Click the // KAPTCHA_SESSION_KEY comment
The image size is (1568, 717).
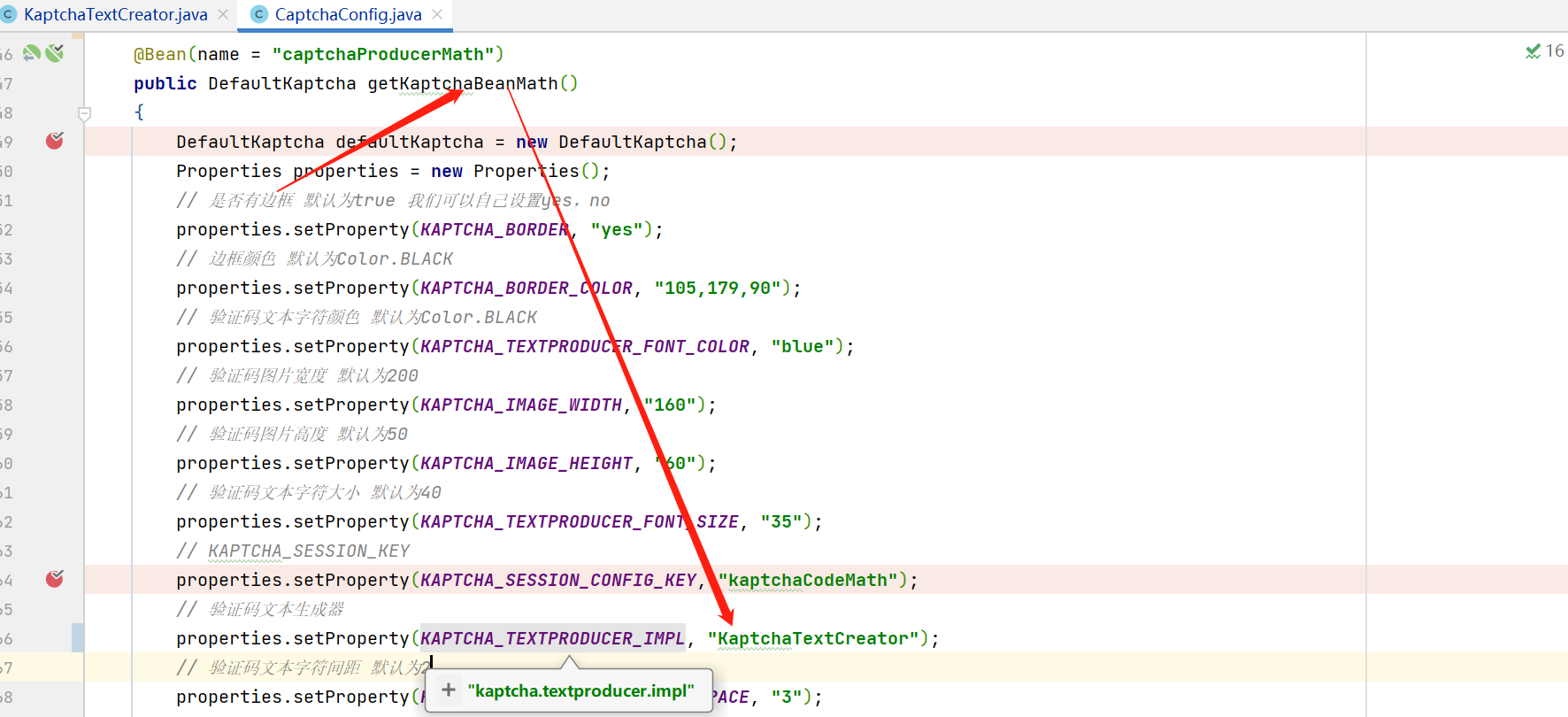coord(293,551)
